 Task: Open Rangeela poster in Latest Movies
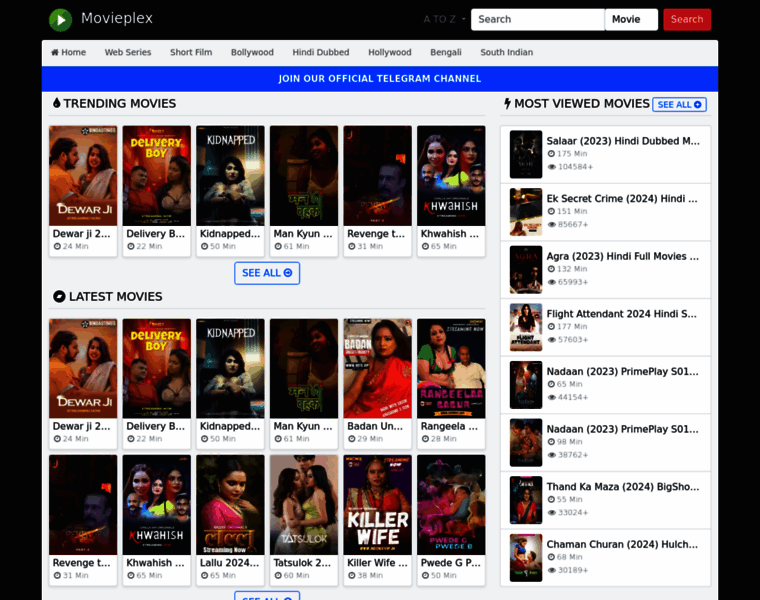click(451, 368)
